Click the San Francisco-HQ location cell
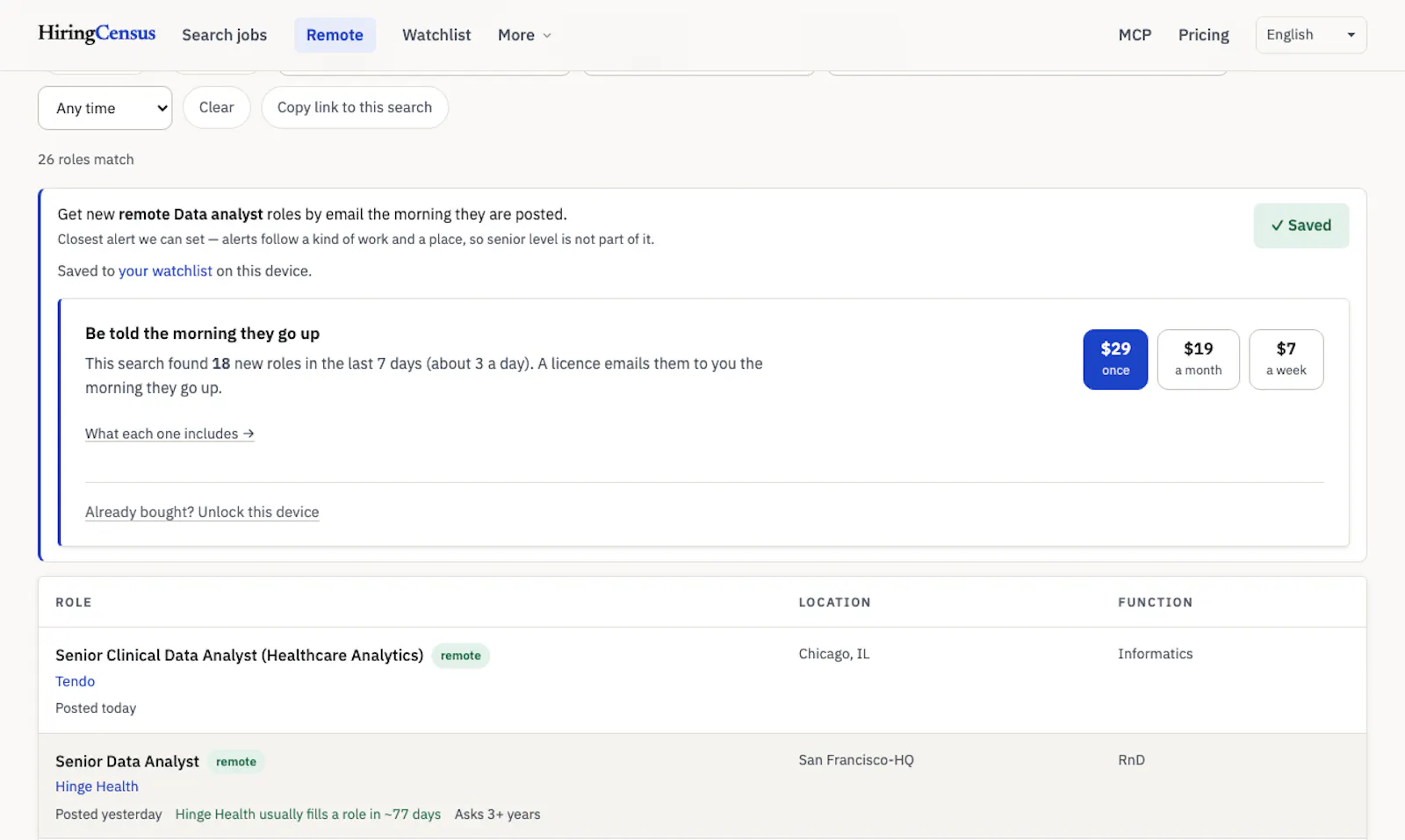Image resolution: width=1405 pixels, height=840 pixels. 856,760
